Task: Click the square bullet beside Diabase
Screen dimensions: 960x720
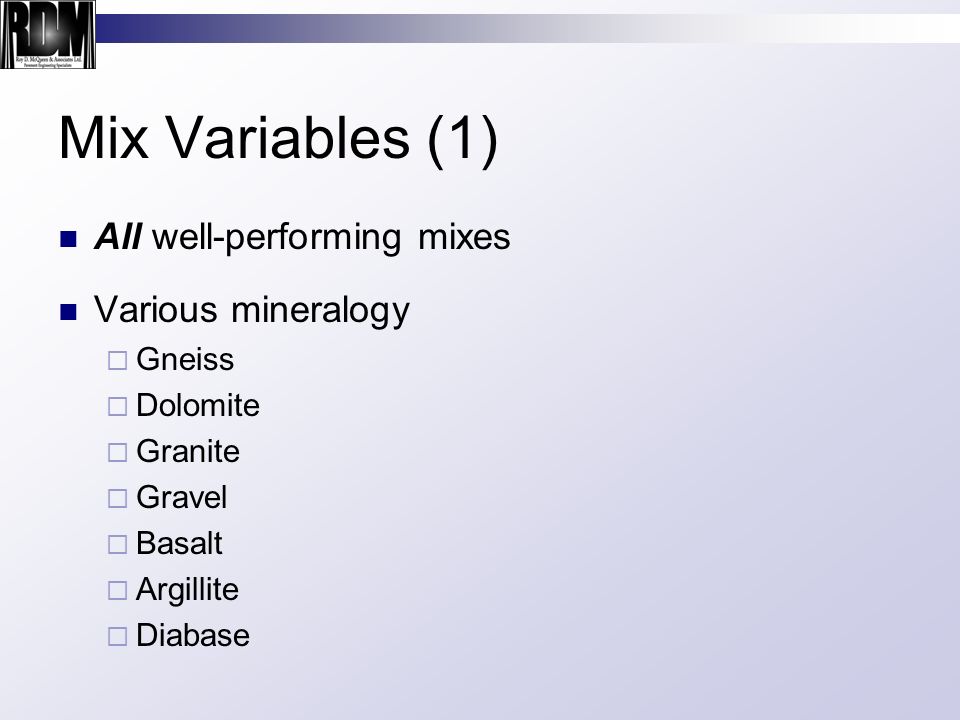Action: 118,637
